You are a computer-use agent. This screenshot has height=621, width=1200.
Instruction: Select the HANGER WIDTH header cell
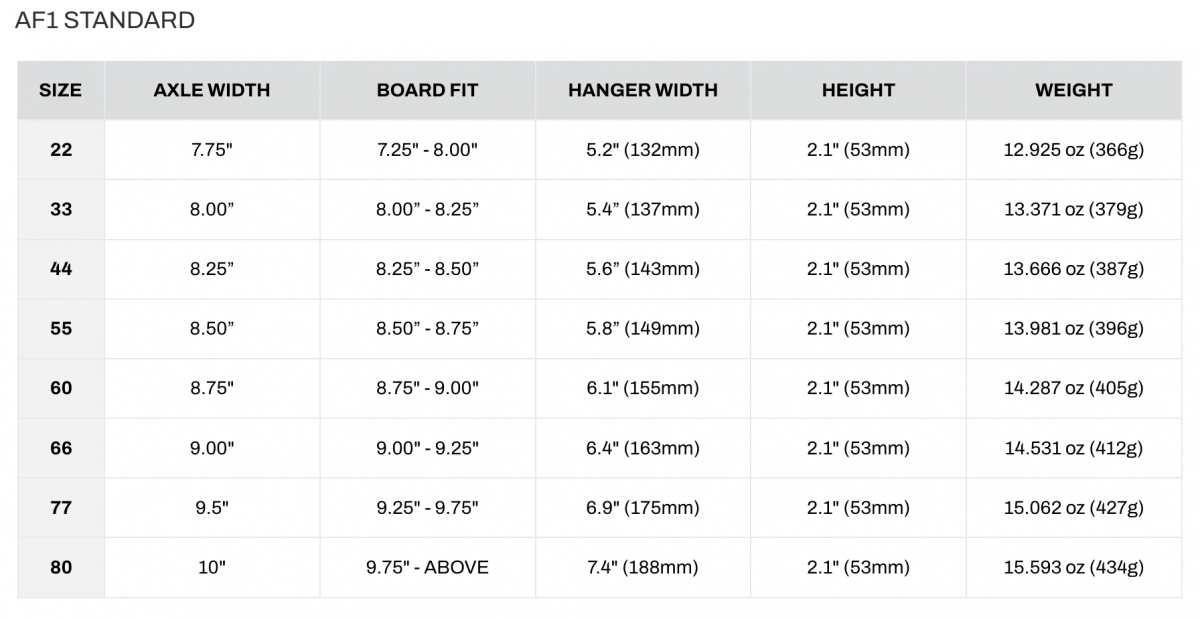pyautogui.click(x=643, y=90)
